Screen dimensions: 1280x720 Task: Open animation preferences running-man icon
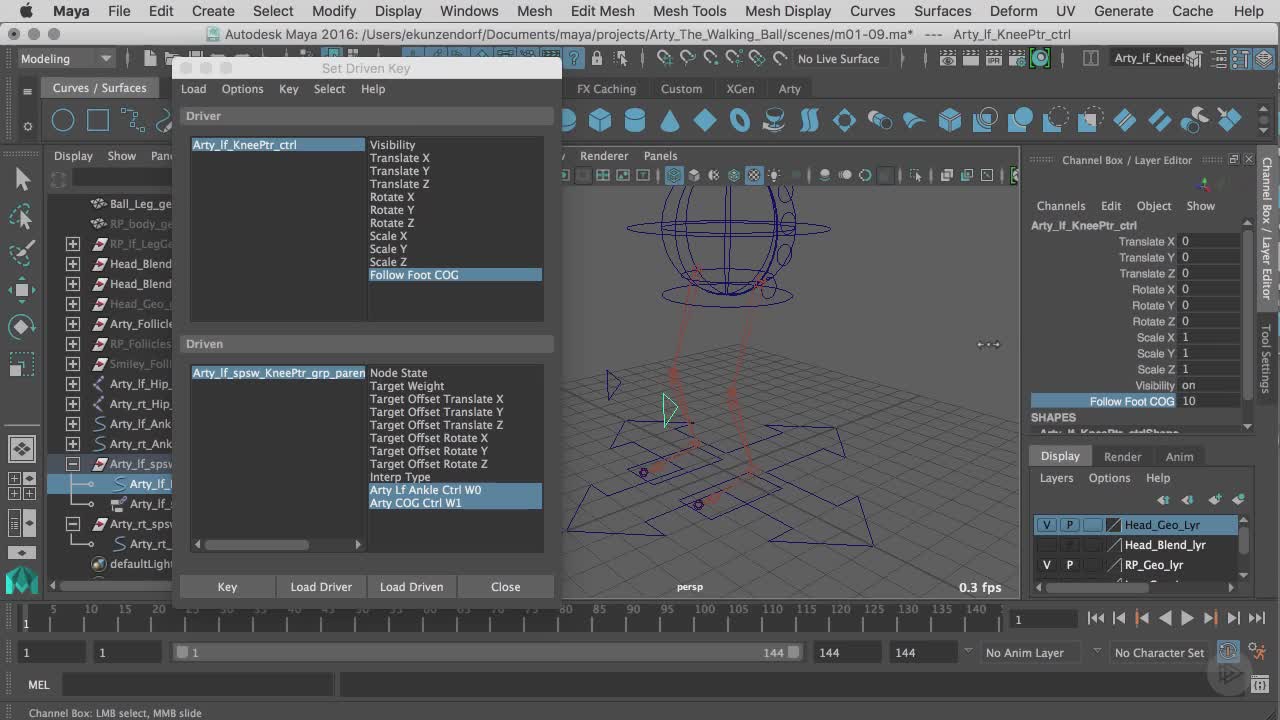coord(1258,652)
